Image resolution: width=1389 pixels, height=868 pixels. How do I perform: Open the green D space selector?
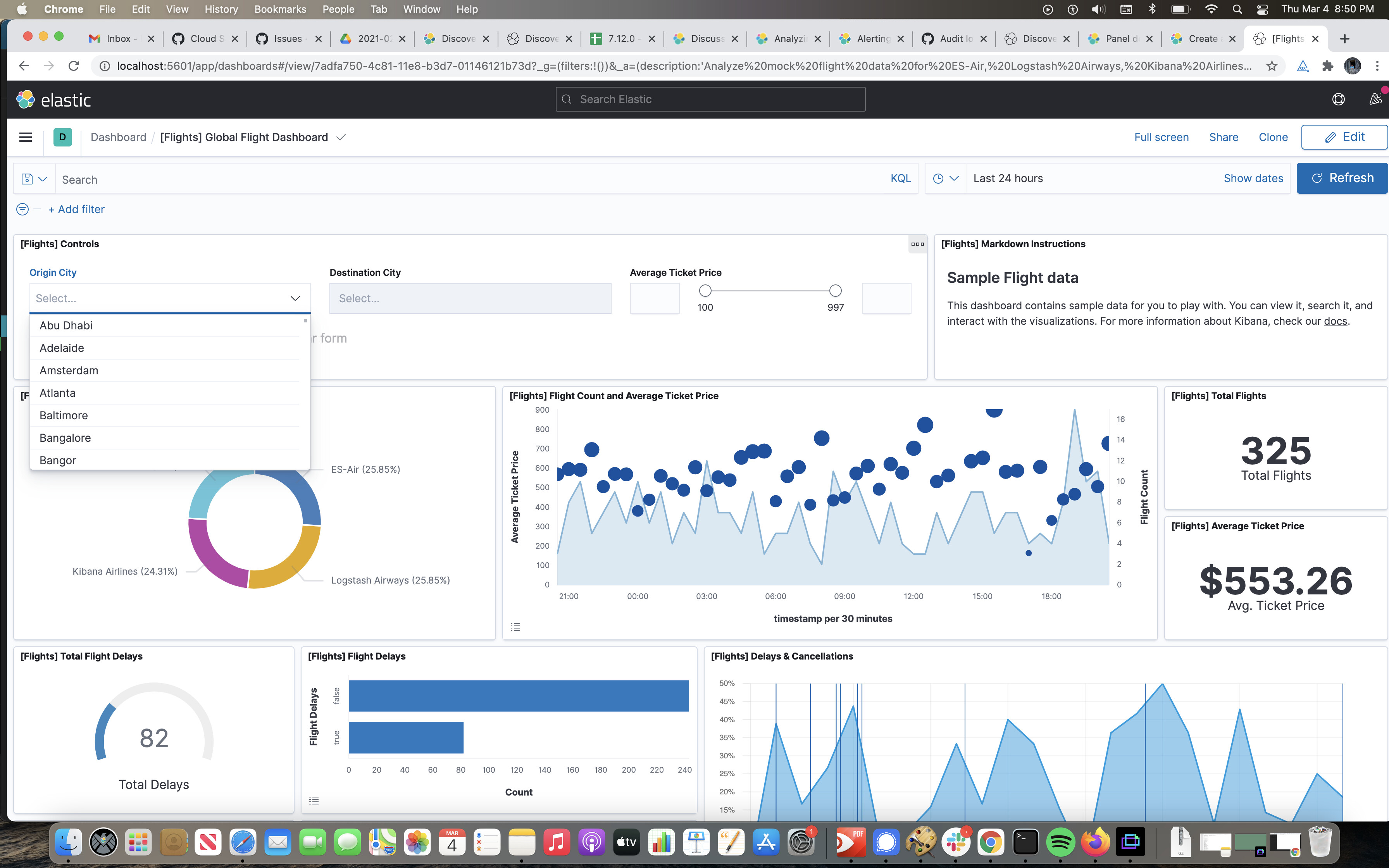pyautogui.click(x=62, y=137)
